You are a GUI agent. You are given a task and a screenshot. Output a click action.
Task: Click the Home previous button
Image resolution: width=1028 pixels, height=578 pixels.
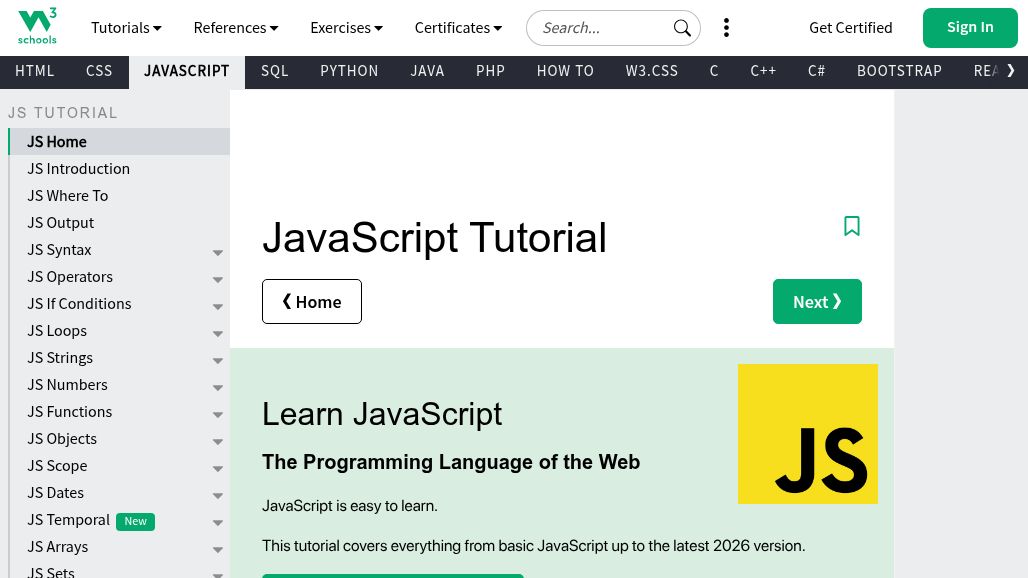[312, 301]
